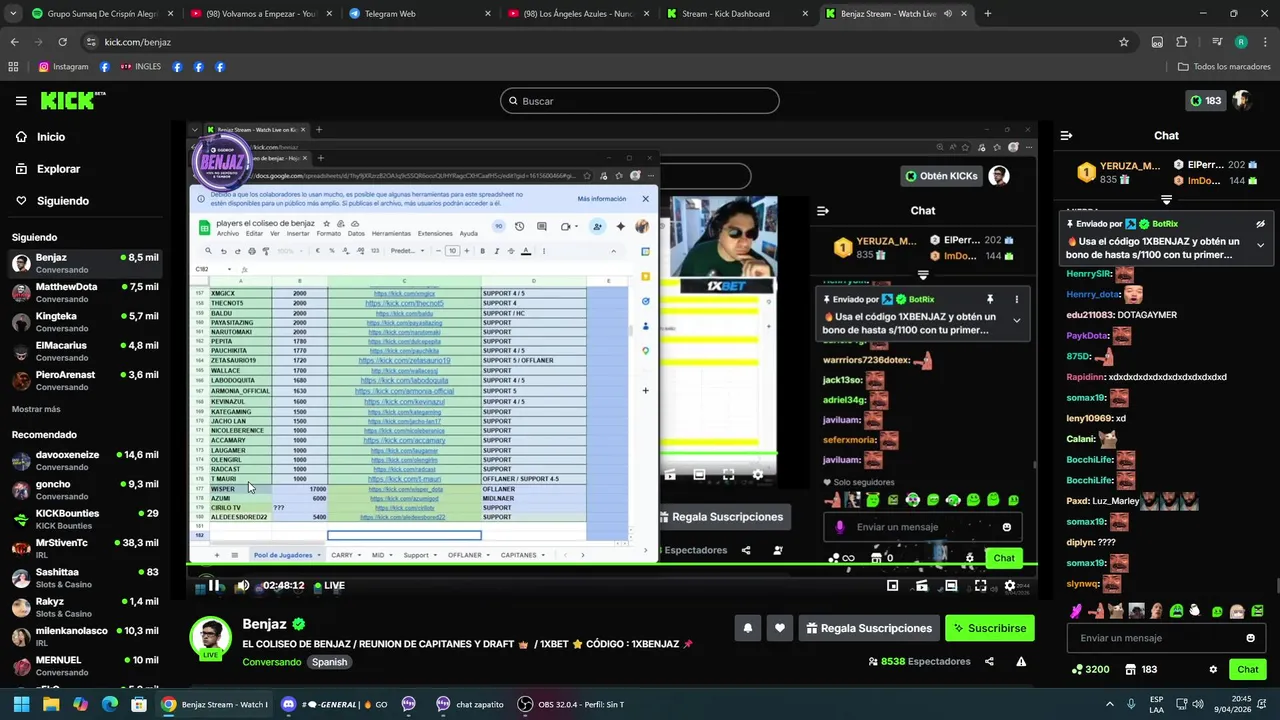
Task: Share the stream via share icon
Action: 989,661
